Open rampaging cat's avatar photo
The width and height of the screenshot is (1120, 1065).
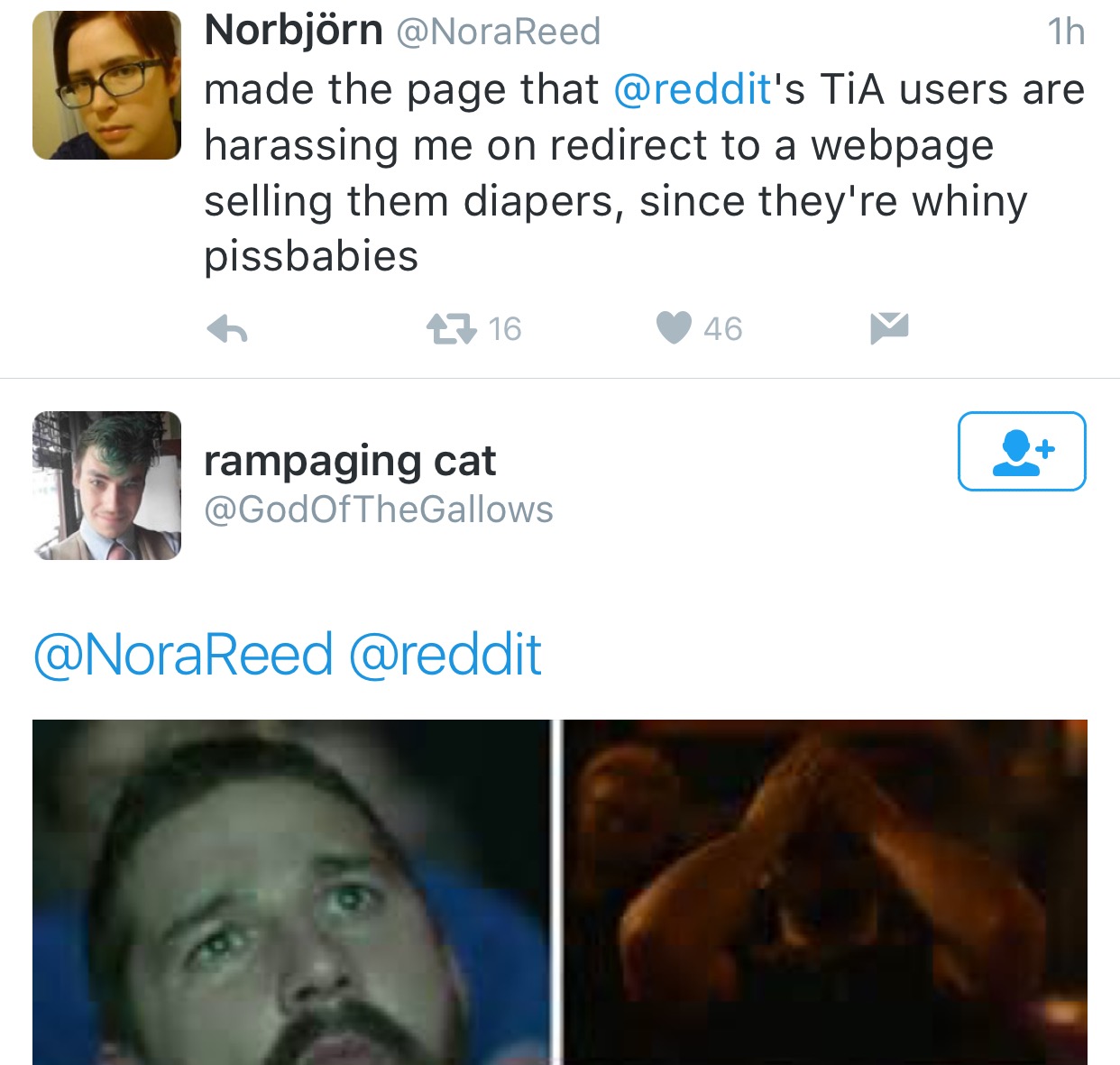click(106, 485)
